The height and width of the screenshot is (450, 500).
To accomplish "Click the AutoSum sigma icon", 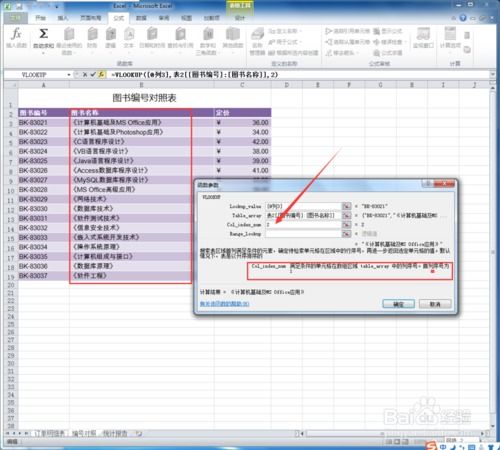I will (x=43, y=34).
